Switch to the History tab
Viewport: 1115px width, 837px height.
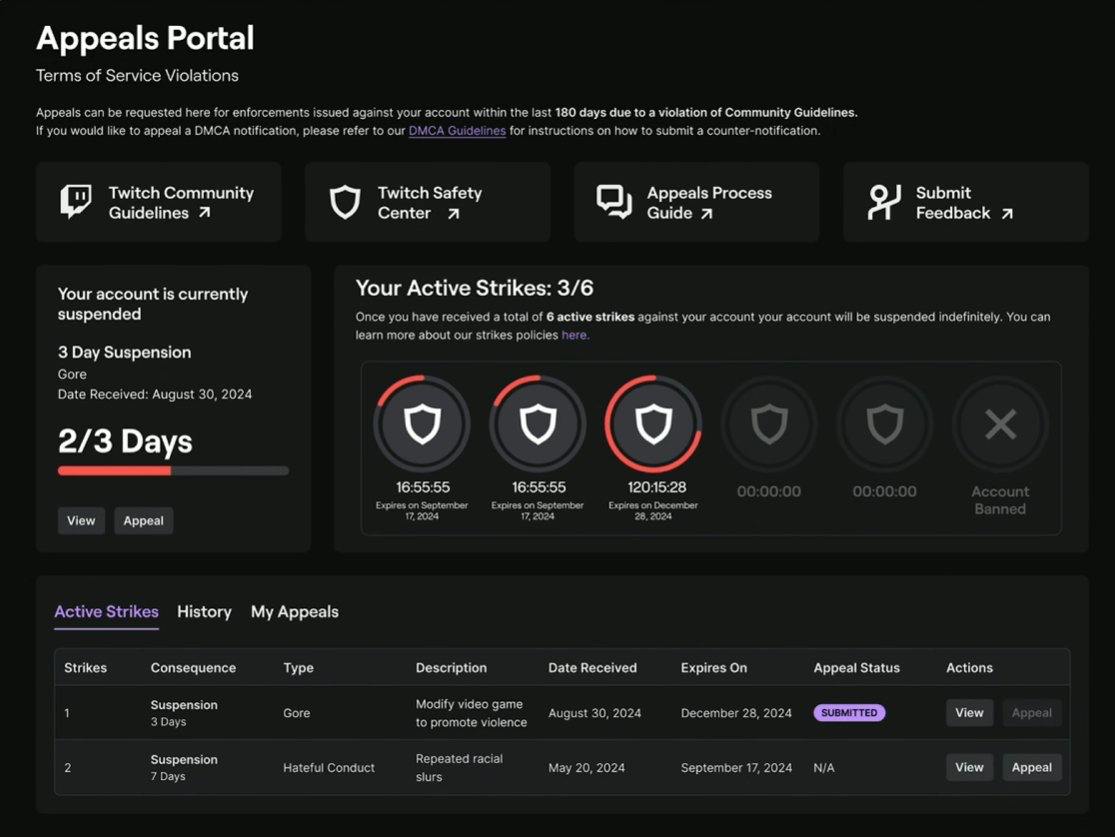[x=204, y=612]
